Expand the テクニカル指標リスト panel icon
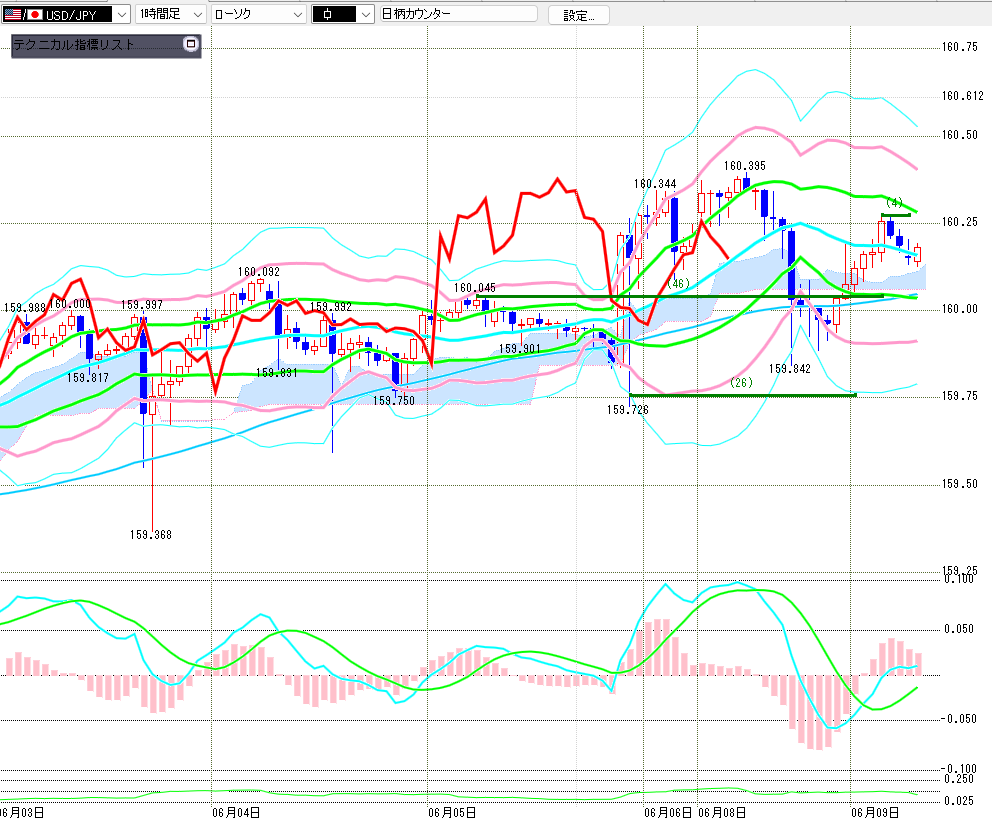992x820 pixels. [x=190, y=44]
